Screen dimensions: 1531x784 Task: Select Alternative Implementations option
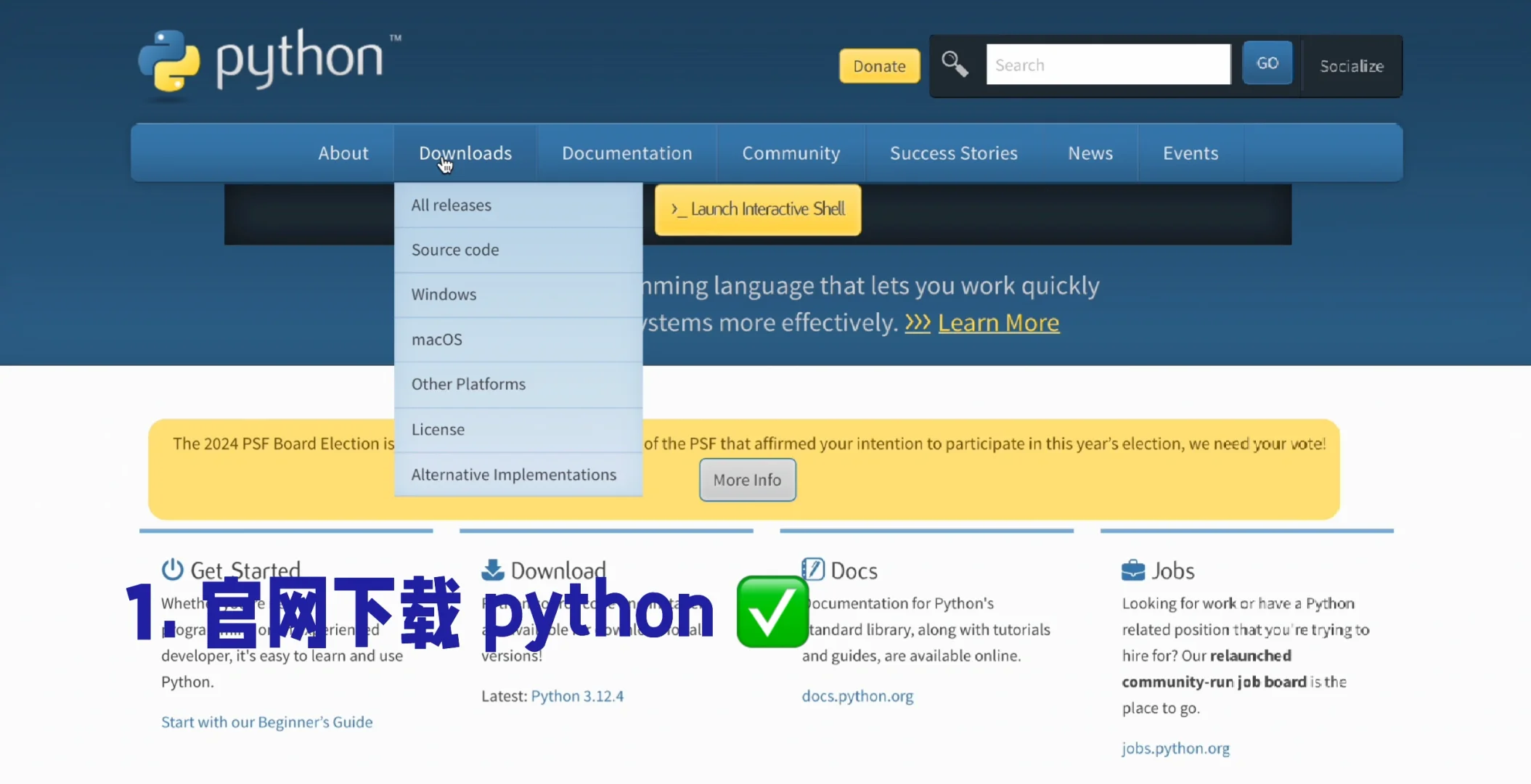[514, 474]
